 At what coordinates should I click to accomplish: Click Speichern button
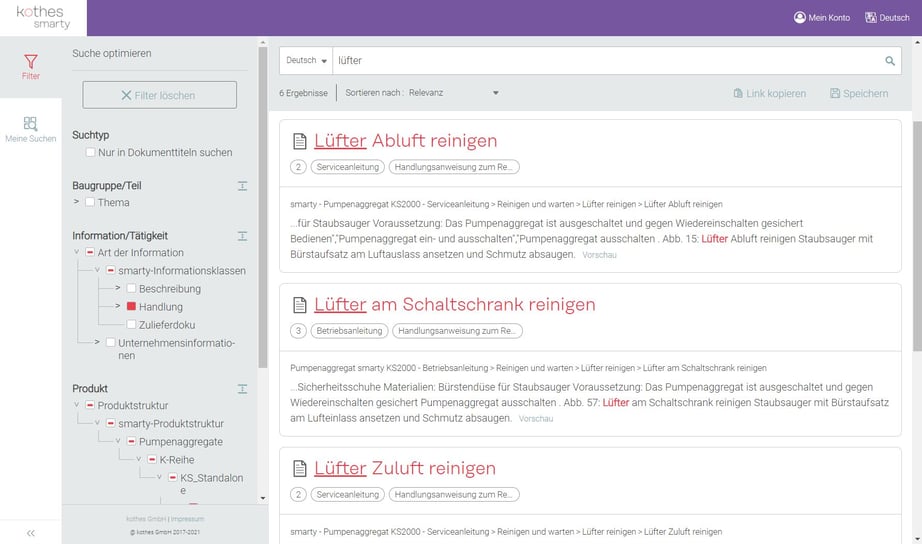tap(859, 94)
